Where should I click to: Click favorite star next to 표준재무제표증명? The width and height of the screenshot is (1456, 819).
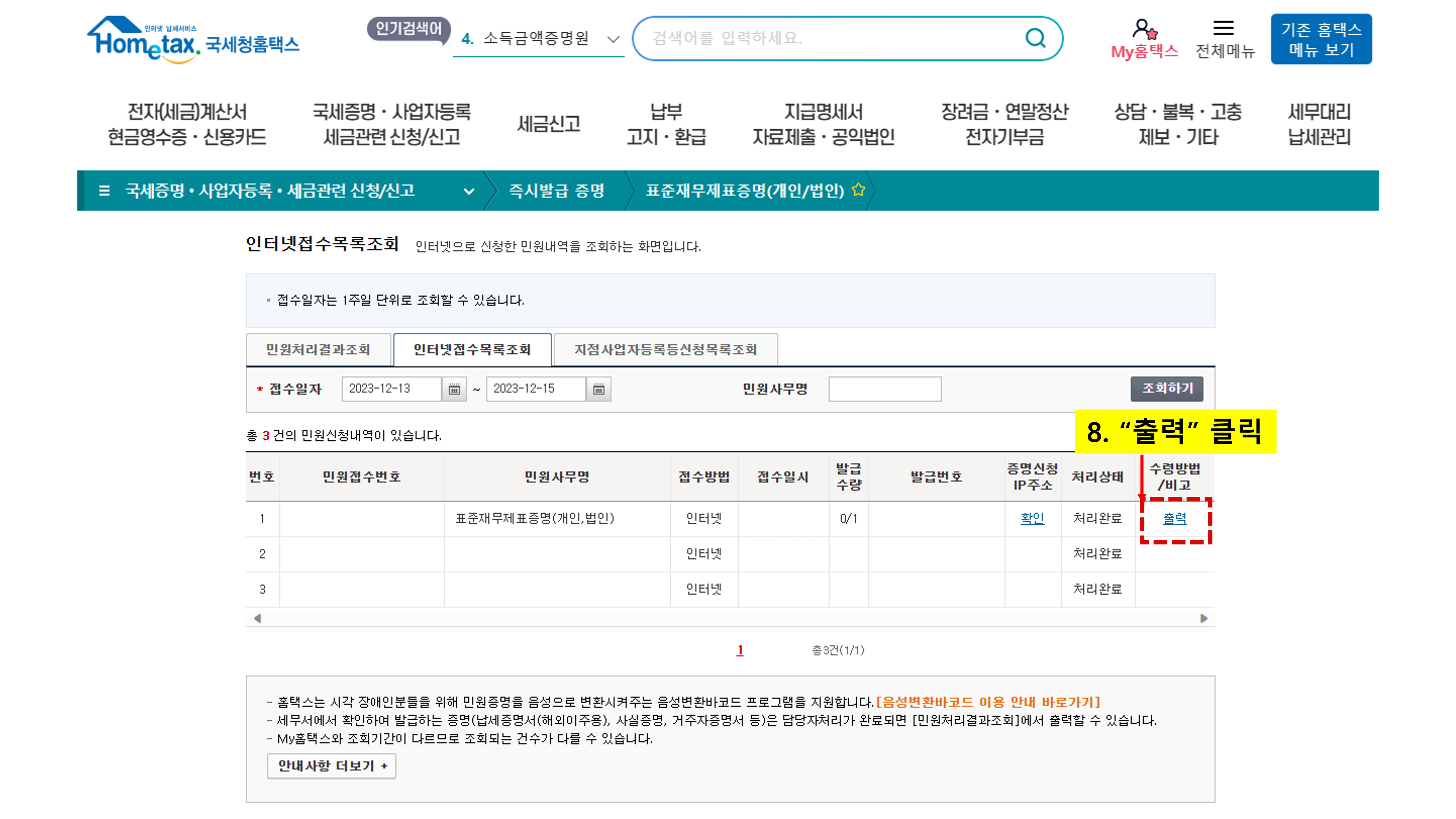click(x=859, y=190)
